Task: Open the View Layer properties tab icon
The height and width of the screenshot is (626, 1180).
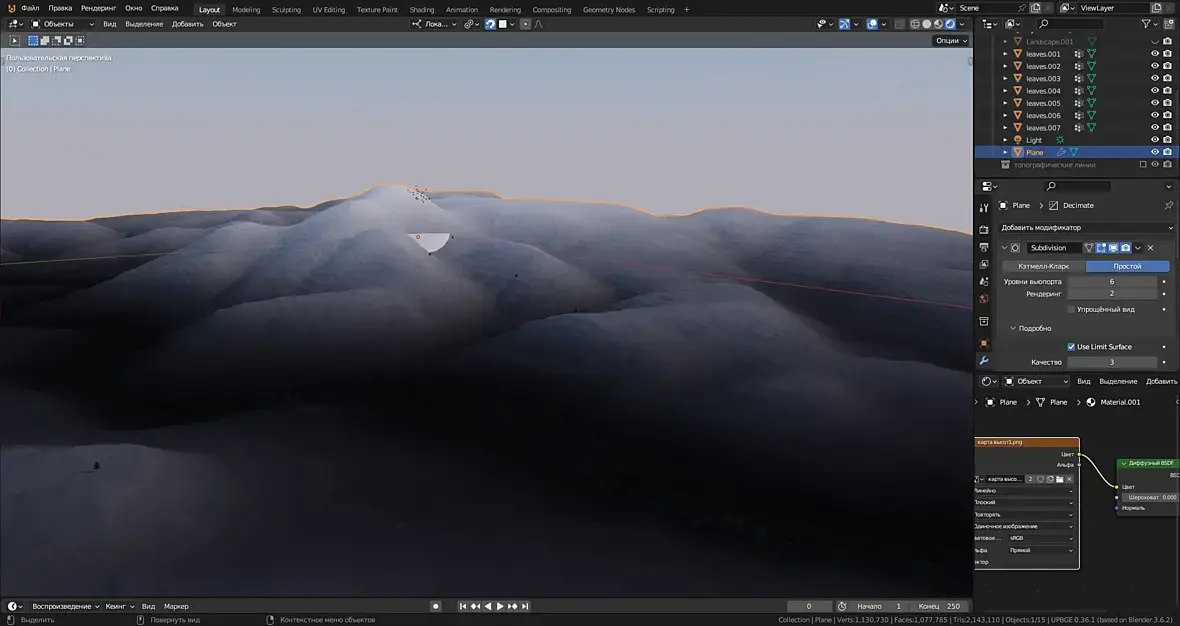Action: click(x=984, y=264)
